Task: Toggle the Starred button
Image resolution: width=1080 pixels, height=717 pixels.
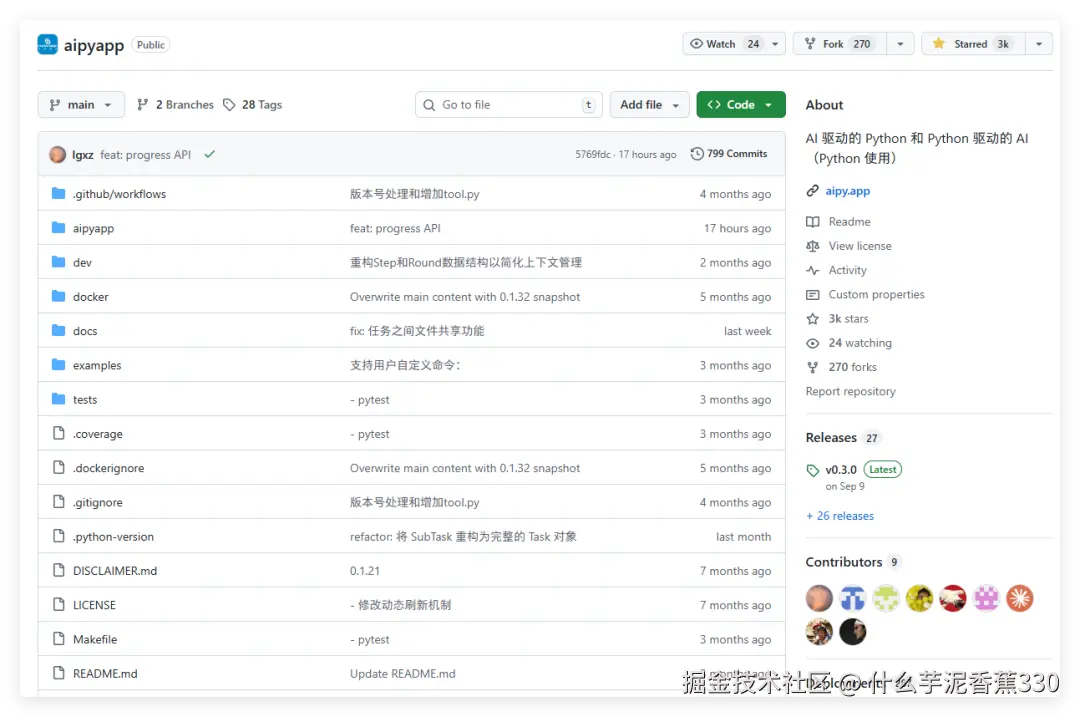Action: tap(973, 44)
